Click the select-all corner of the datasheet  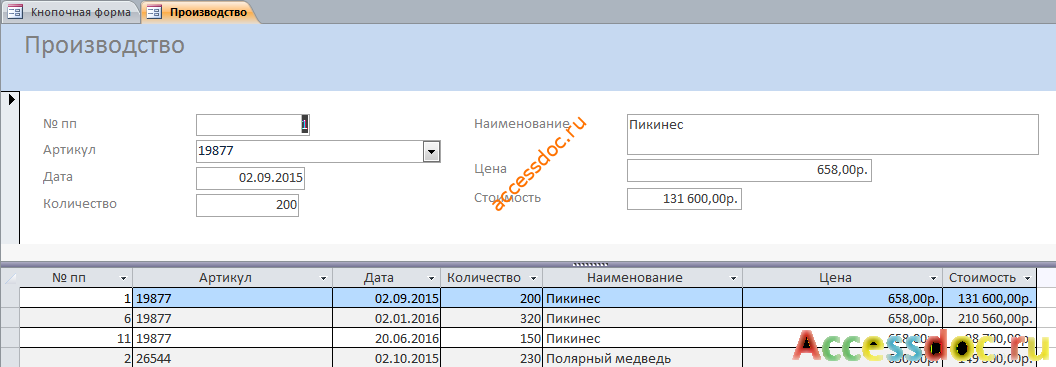click(x=10, y=277)
